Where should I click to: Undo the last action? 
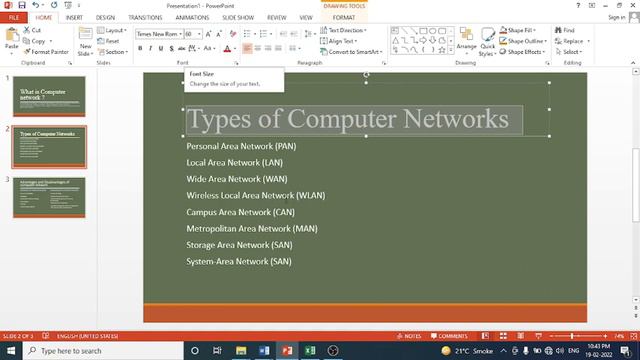pos(36,5)
